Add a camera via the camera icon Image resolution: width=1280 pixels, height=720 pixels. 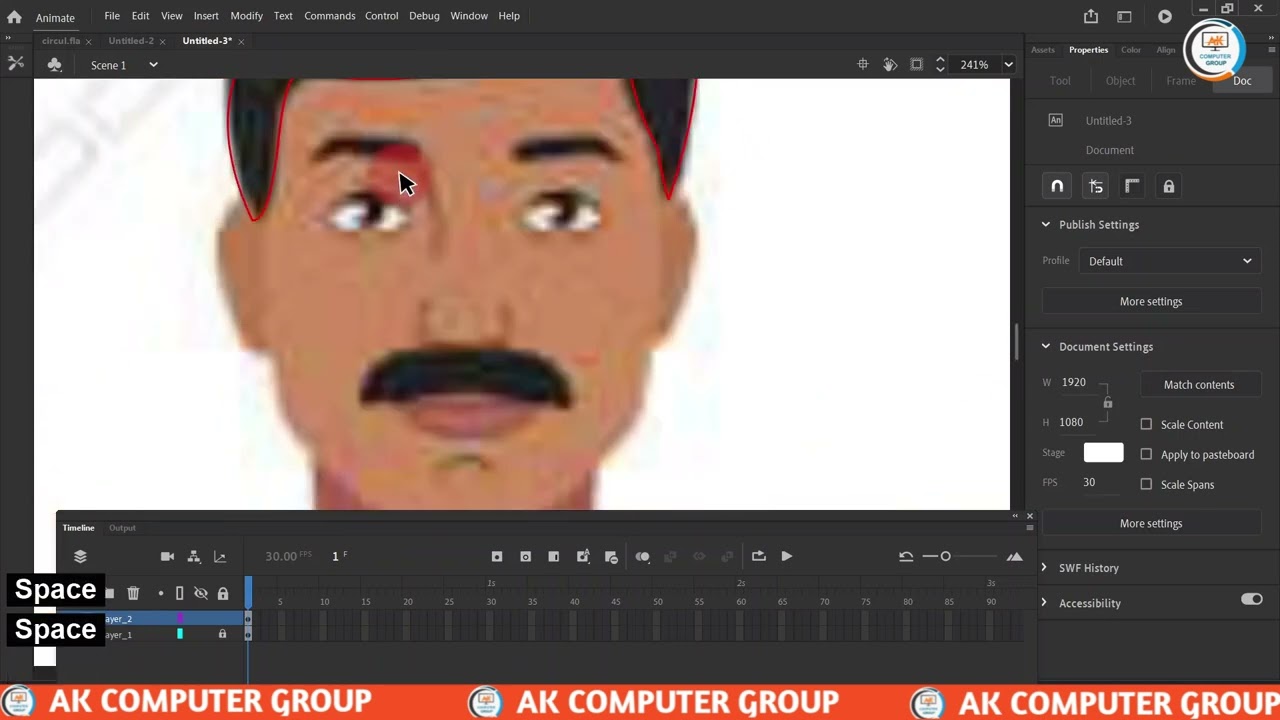tap(167, 556)
